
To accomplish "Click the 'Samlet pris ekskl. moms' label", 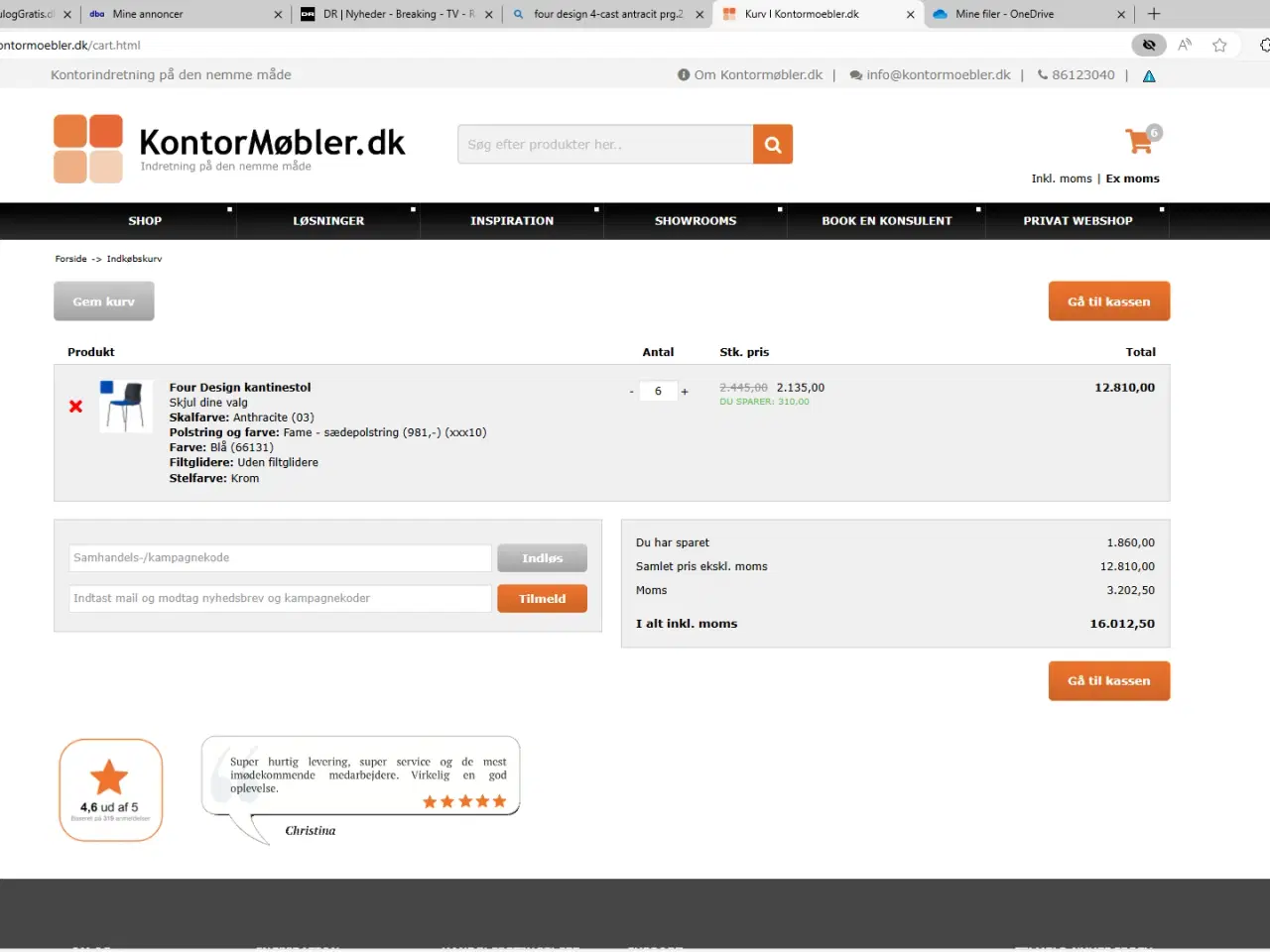I will click(x=701, y=567).
